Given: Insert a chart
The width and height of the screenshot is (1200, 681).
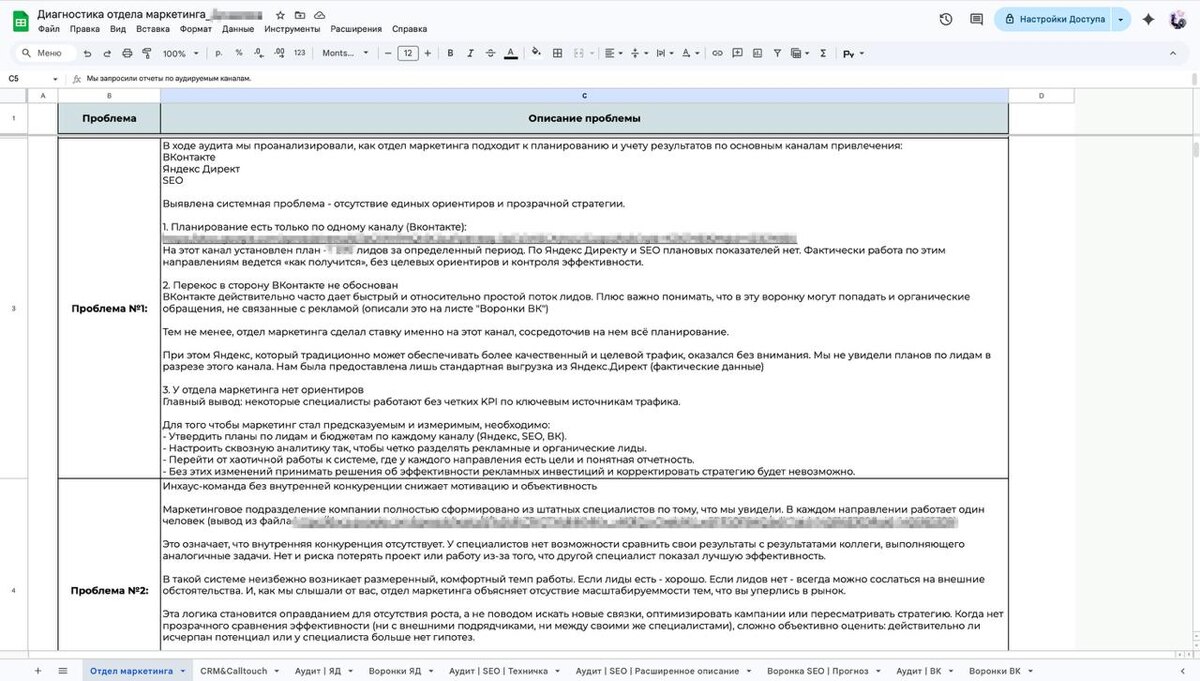Looking at the screenshot, I should point(756,53).
